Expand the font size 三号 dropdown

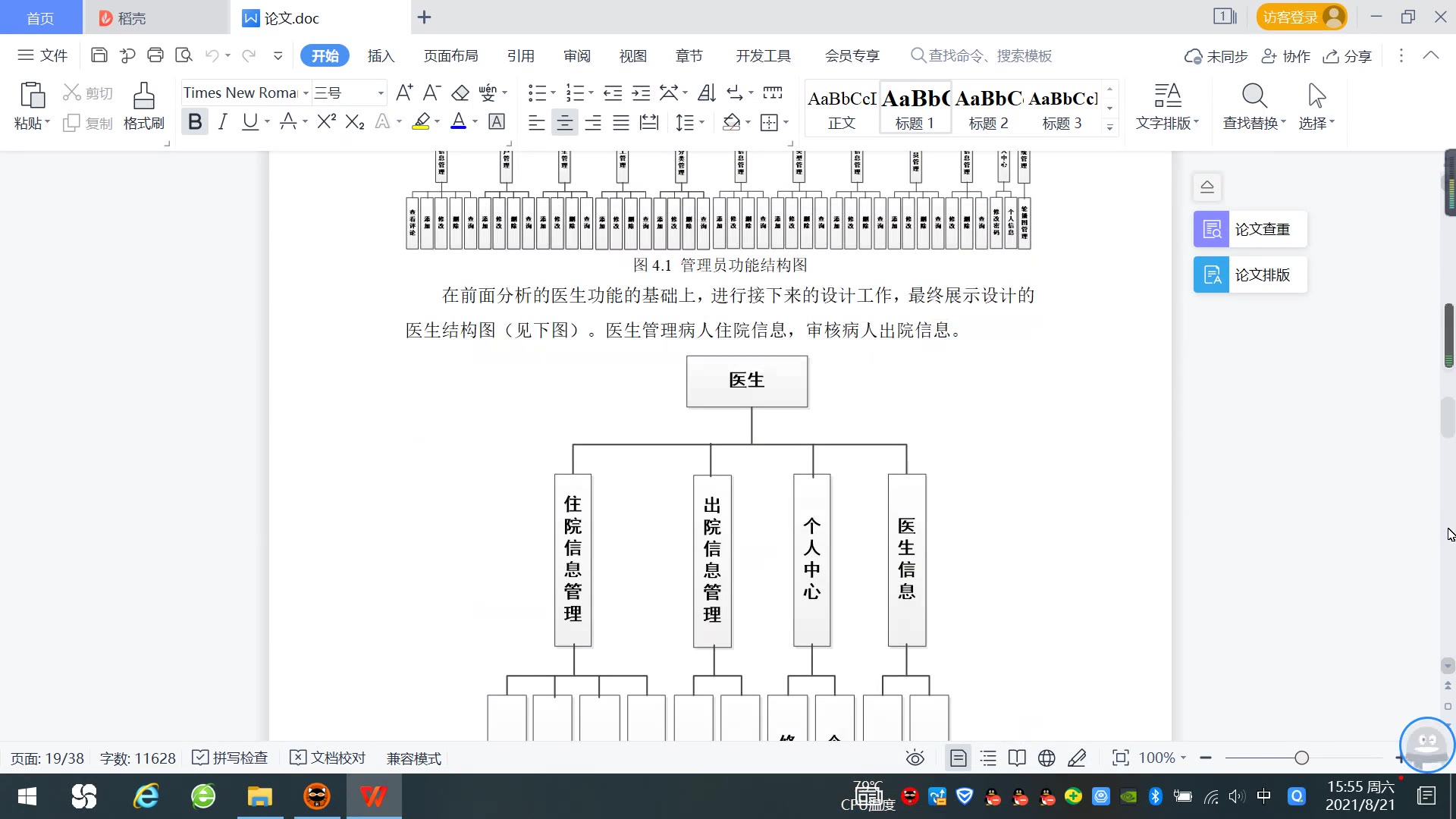tap(380, 93)
